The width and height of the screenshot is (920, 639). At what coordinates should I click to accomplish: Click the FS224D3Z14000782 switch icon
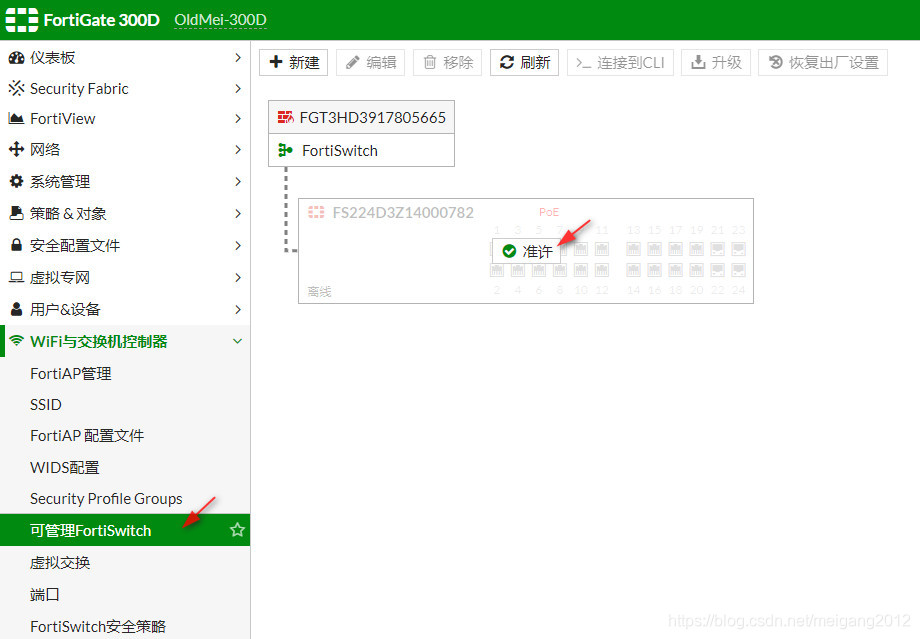pyautogui.click(x=316, y=212)
